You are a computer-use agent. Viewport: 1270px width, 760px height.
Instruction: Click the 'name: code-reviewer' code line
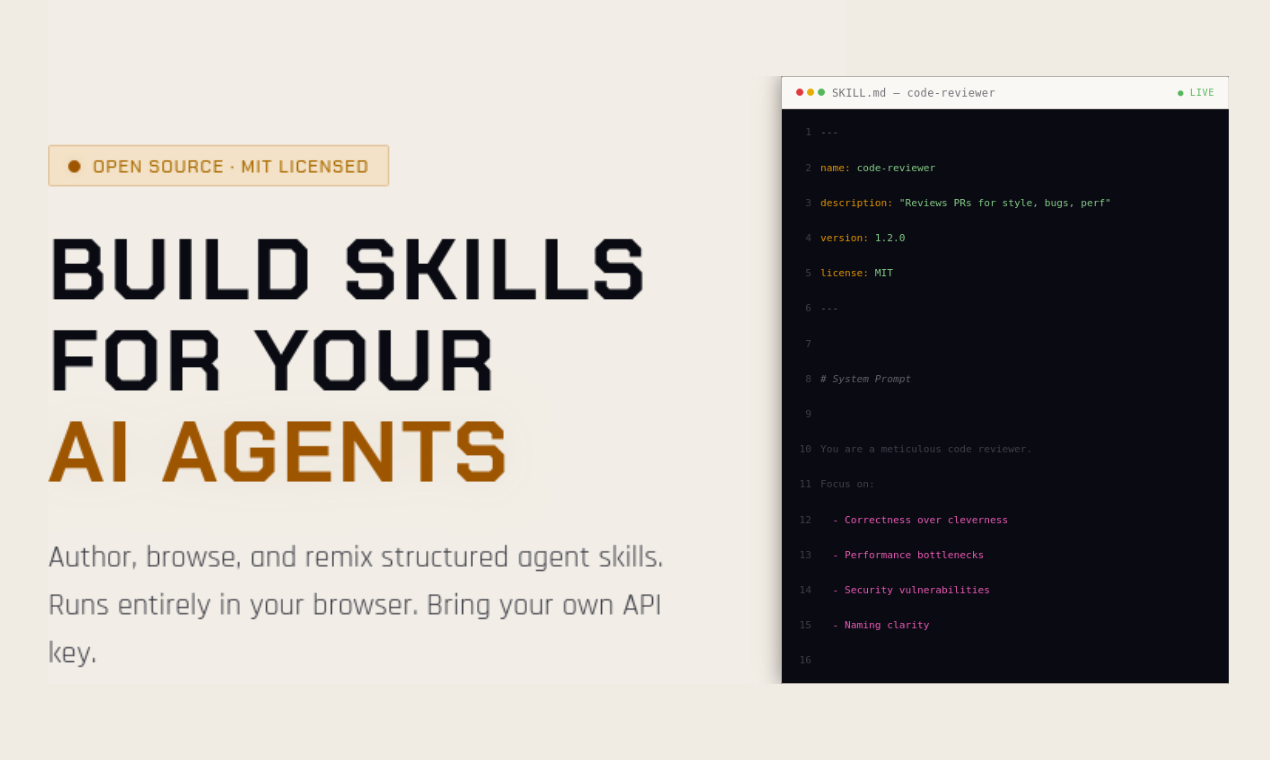877,168
